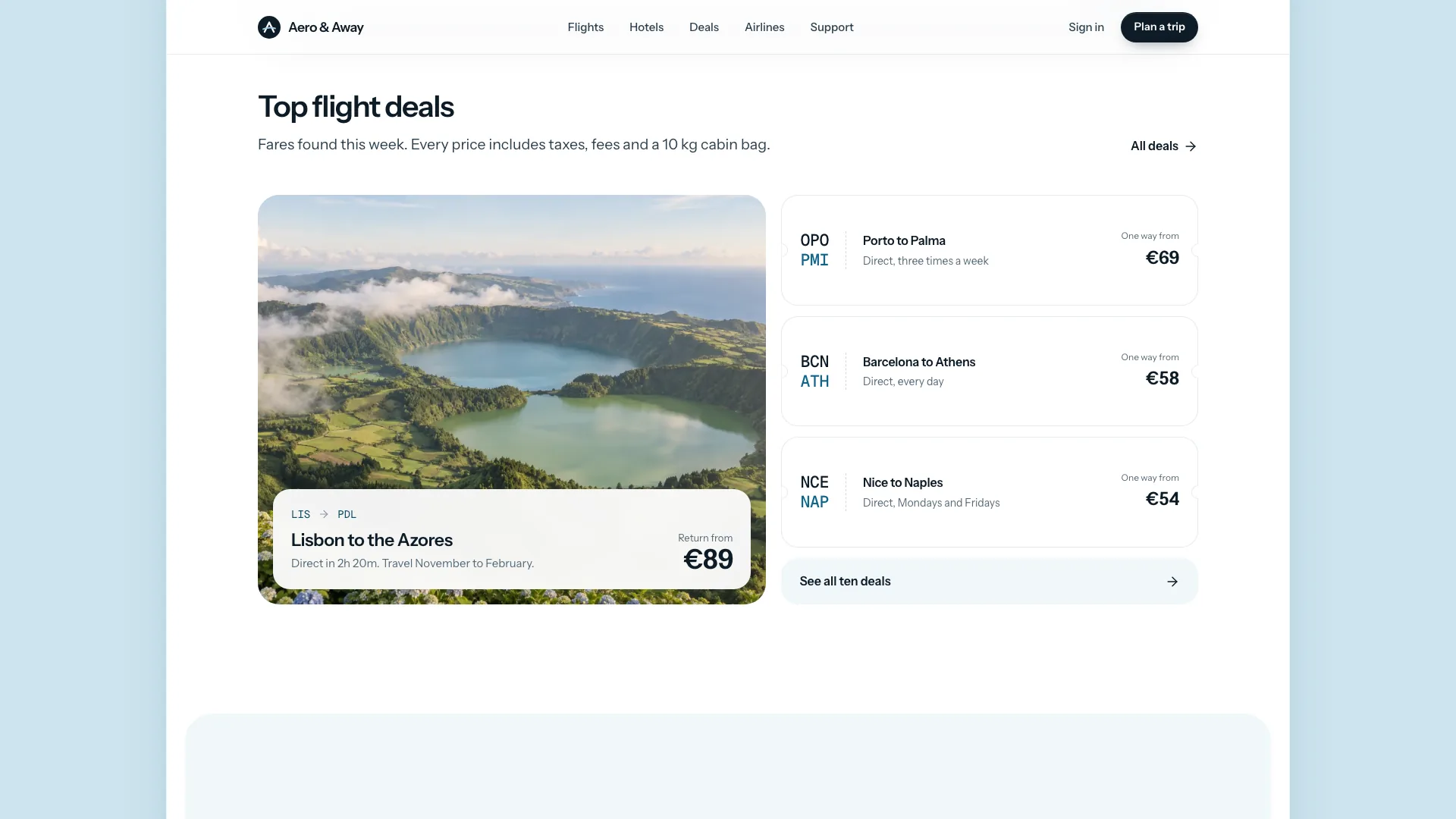The width and height of the screenshot is (1456, 819).
Task: Open the Nice to Naples deal
Action: [990, 492]
